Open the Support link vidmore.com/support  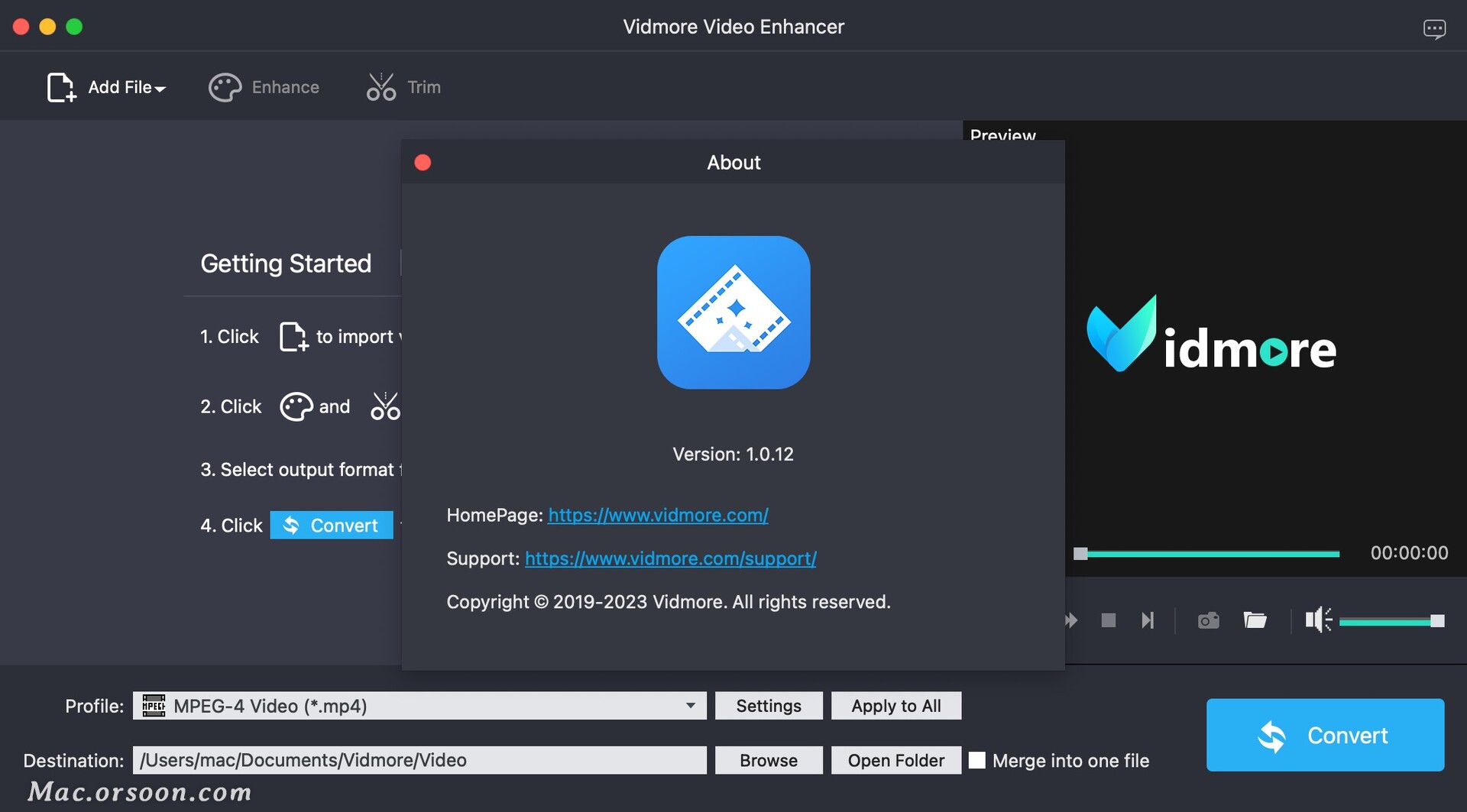[x=670, y=559]
